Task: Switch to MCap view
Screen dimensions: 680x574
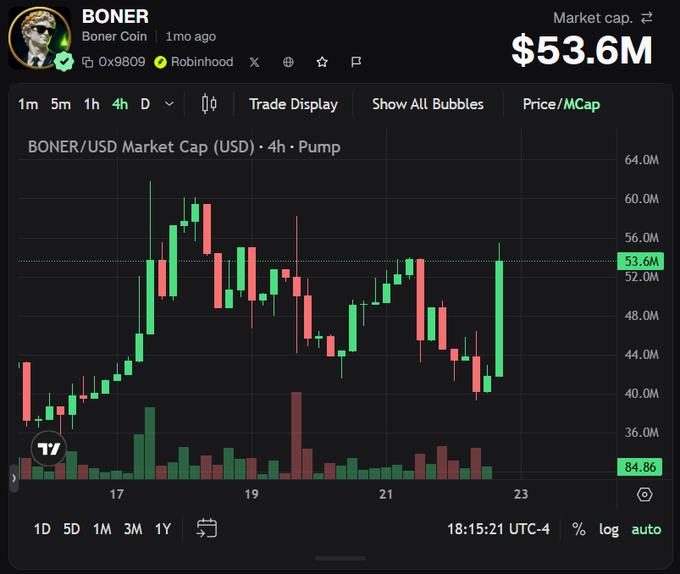Action: (582, 104)
